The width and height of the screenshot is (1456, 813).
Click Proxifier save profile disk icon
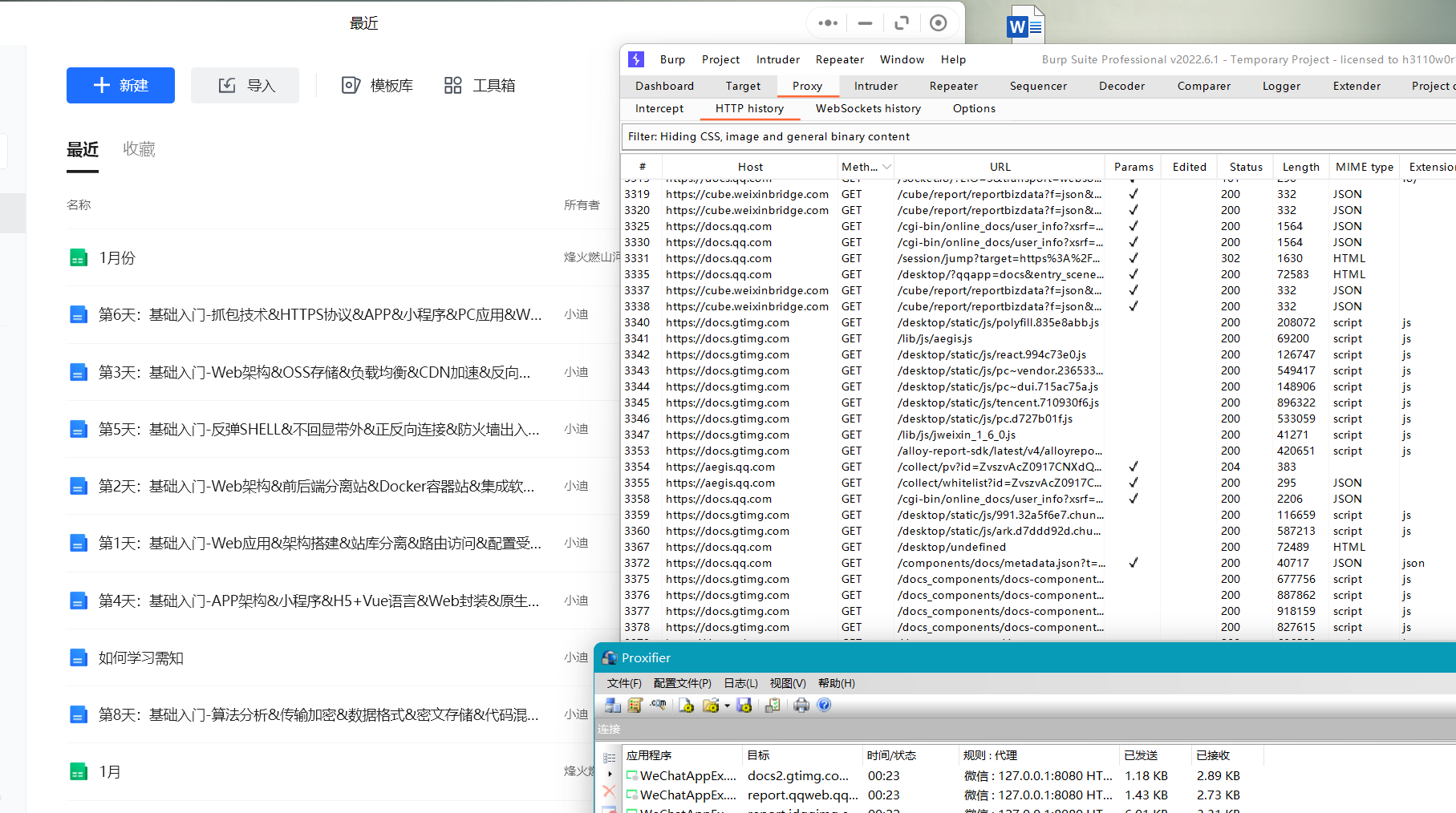pyautogui.click(x=744, y=705)
